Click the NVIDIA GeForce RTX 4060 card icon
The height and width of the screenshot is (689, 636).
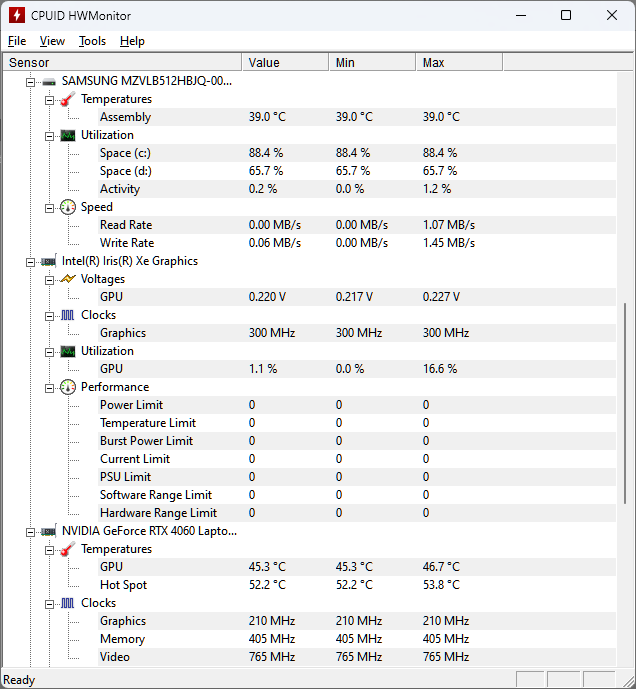point(48,531)
